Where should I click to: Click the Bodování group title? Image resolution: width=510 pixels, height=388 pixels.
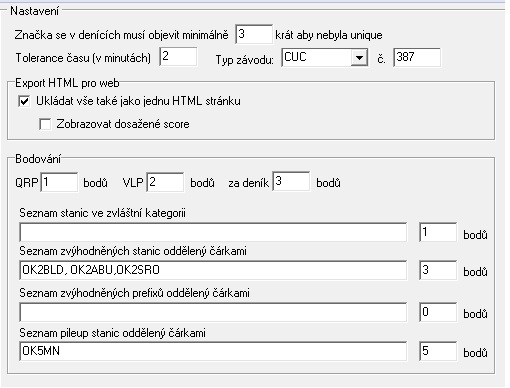(x=38, y=159)
